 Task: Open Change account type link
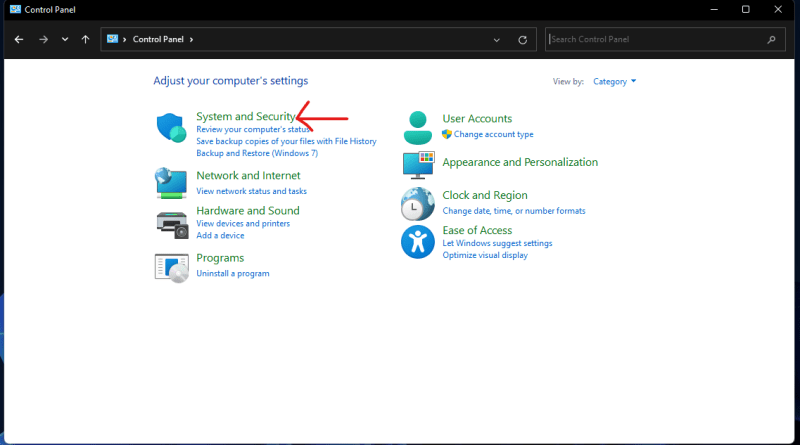[x=493, y=134]
